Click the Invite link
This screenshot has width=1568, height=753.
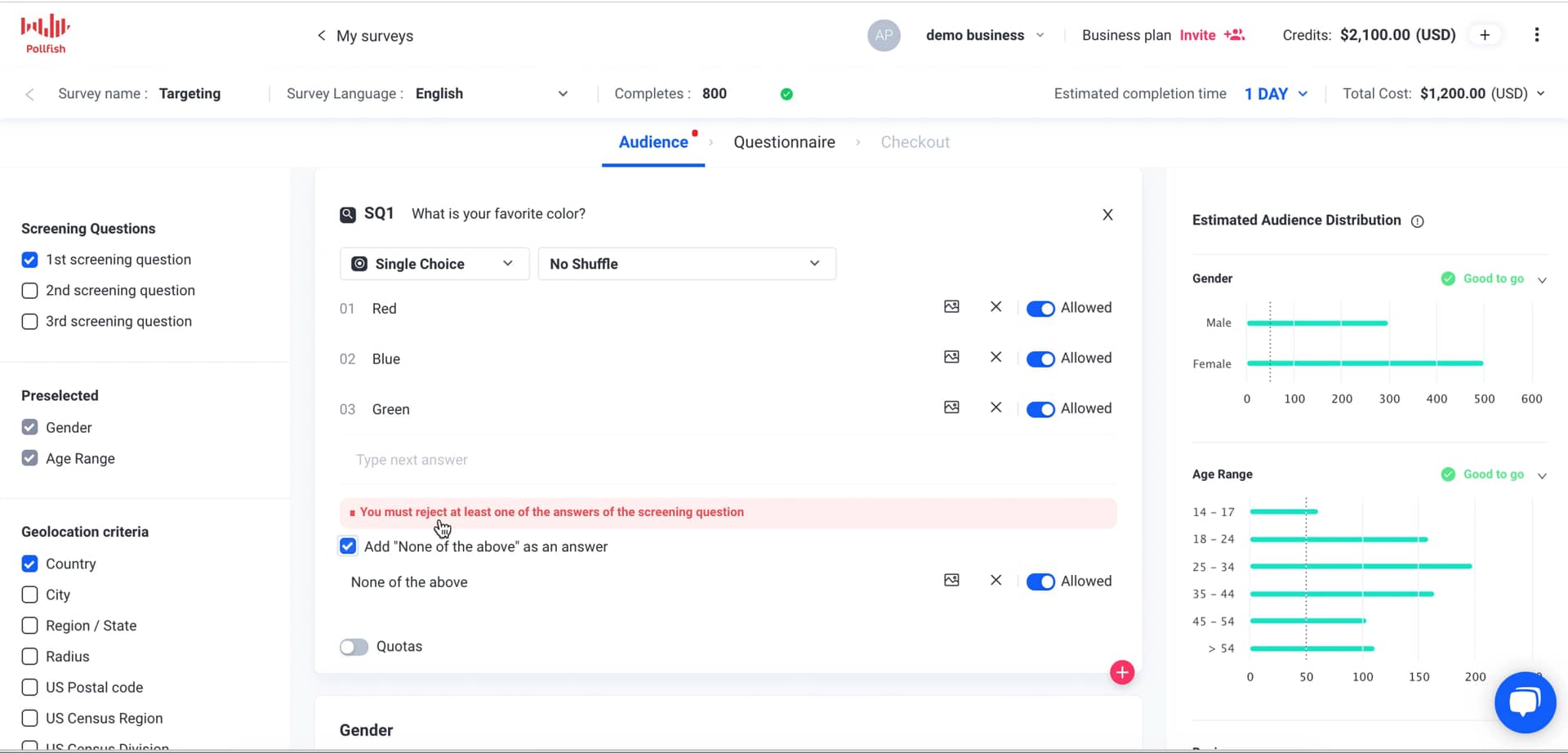[1197, 35]
